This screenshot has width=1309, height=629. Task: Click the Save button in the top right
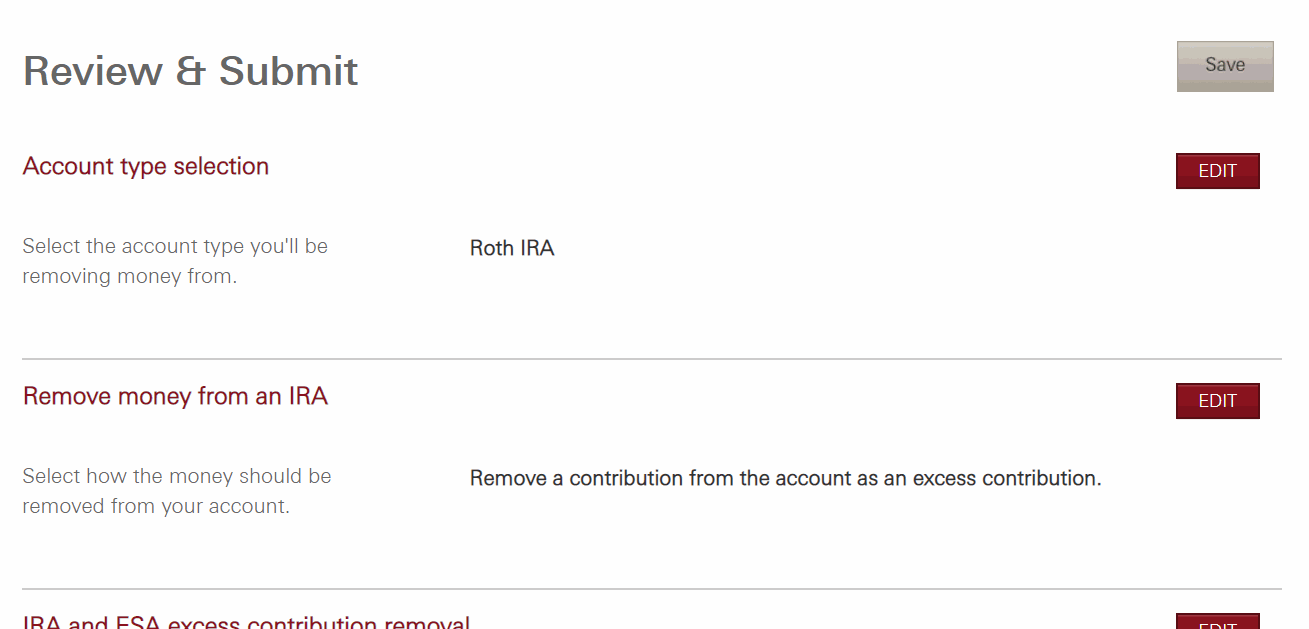click(x=1224, y=64)
